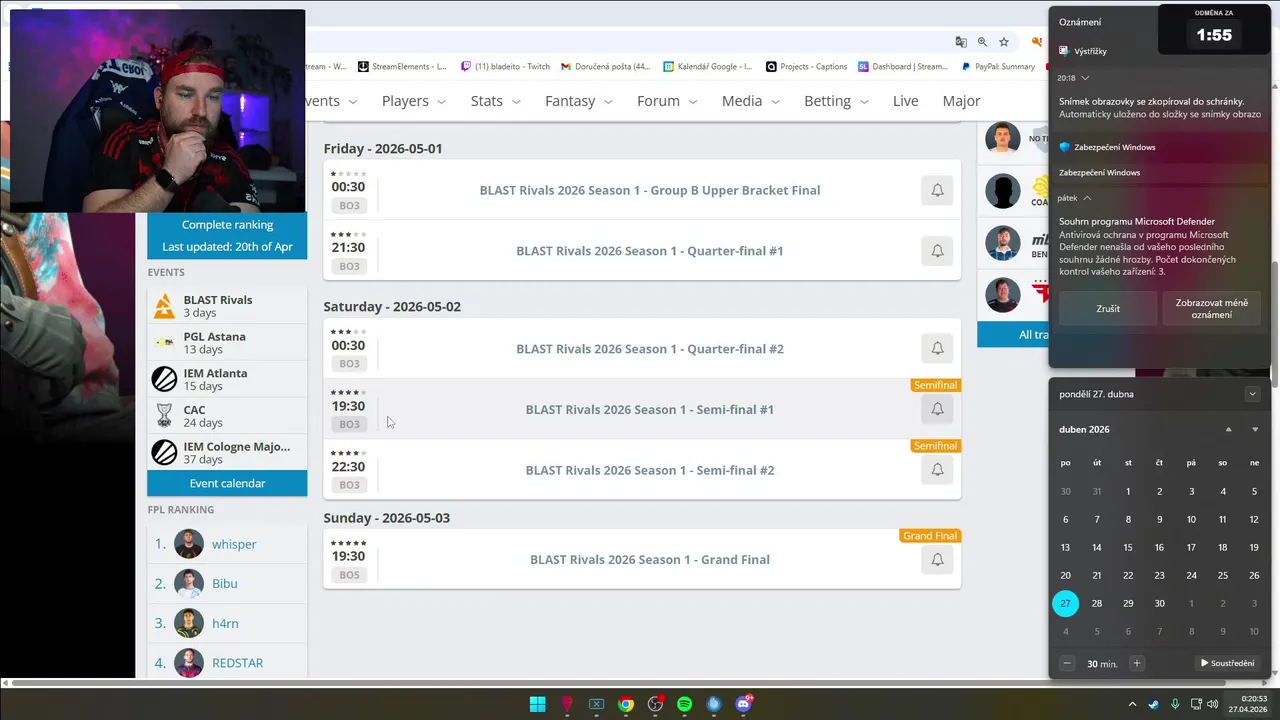1280x720 pixels.
Task: Decrease focus session minutes with minus
Action: coord(1067,663)
